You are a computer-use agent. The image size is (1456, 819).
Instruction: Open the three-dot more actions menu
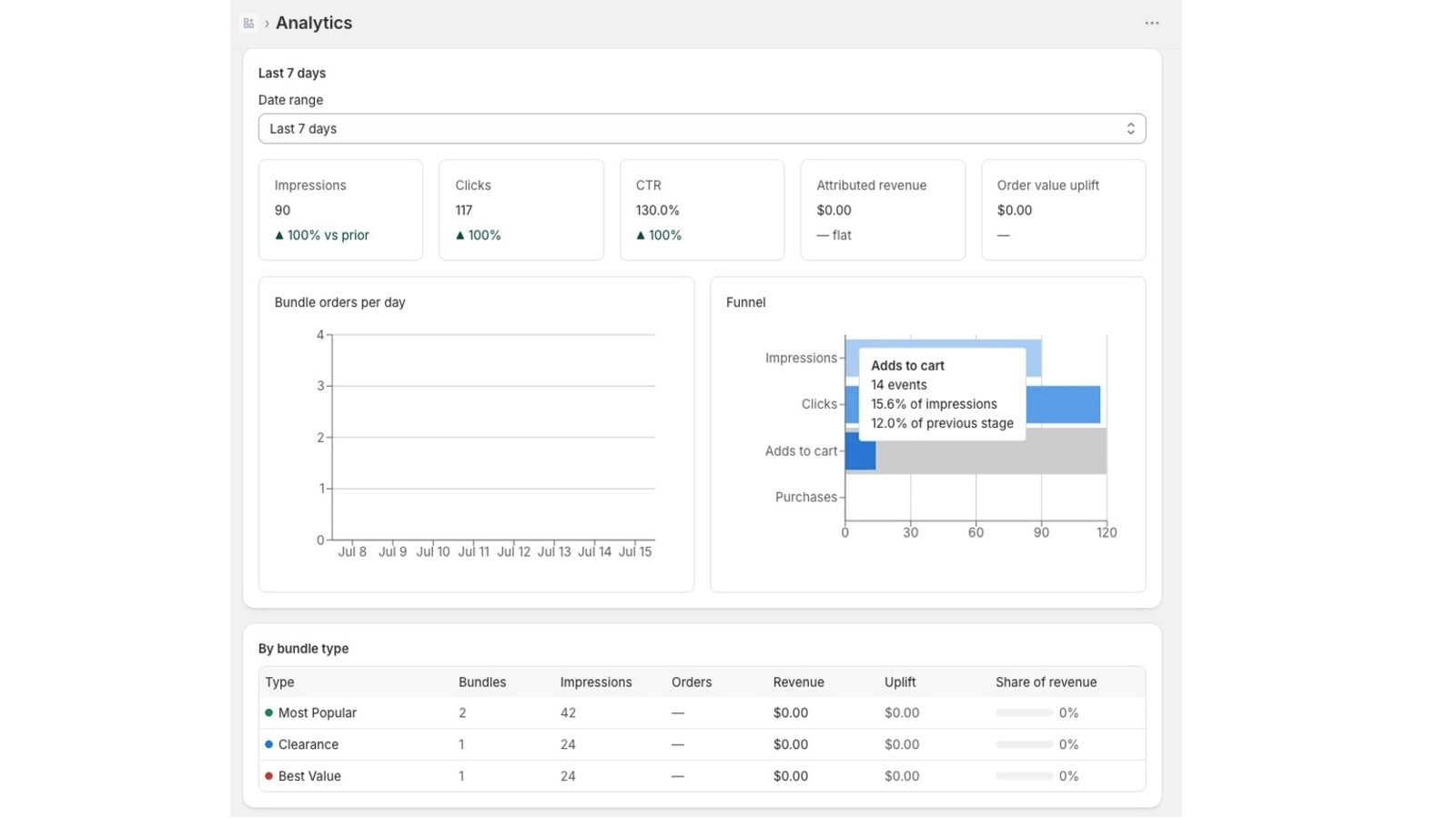tap(1152, 24)
